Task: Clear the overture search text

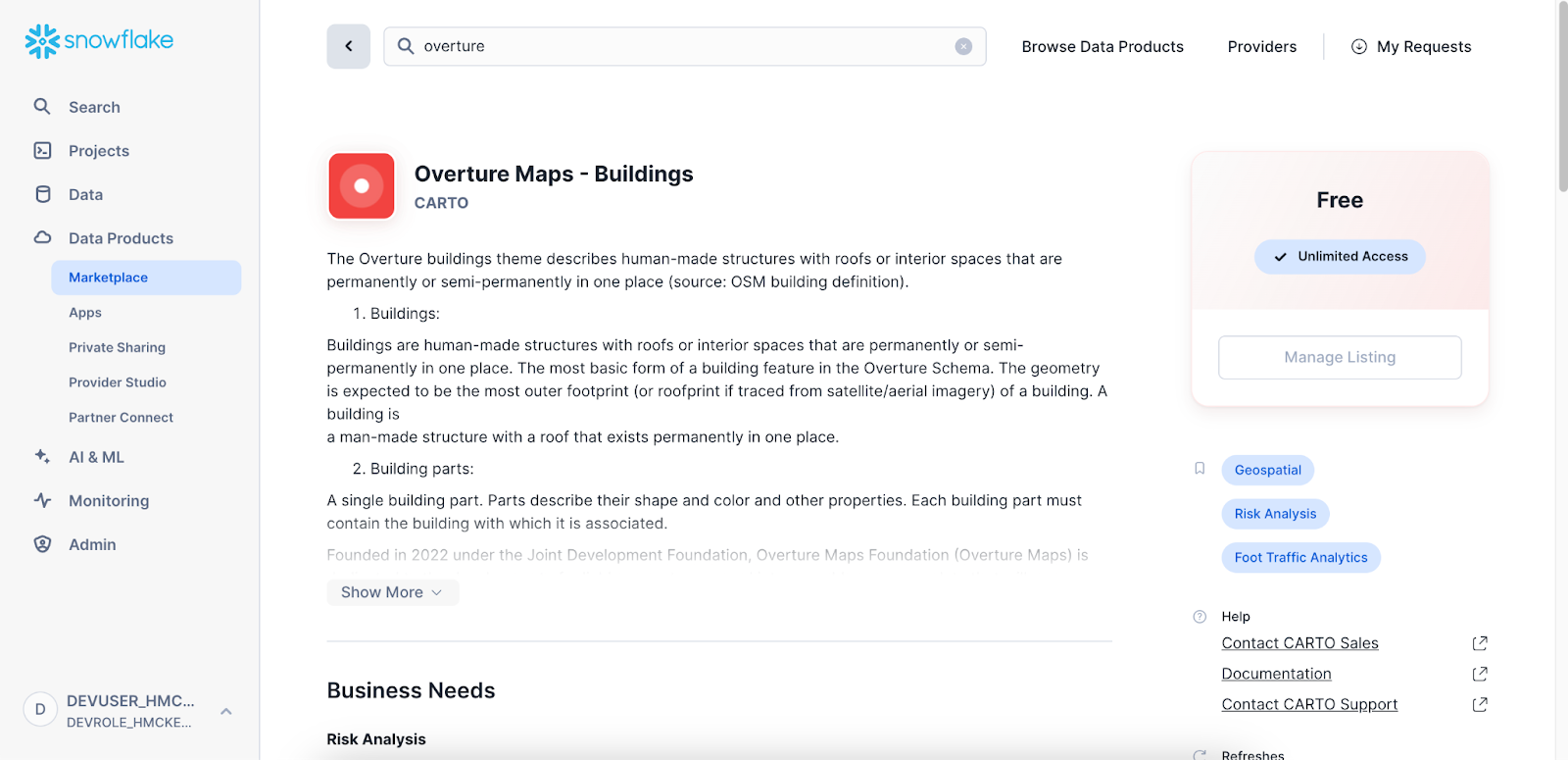Action: 963,46
